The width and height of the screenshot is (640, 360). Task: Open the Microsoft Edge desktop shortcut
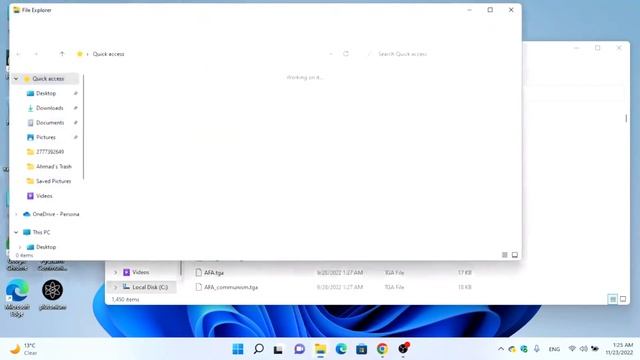(17, 298)
